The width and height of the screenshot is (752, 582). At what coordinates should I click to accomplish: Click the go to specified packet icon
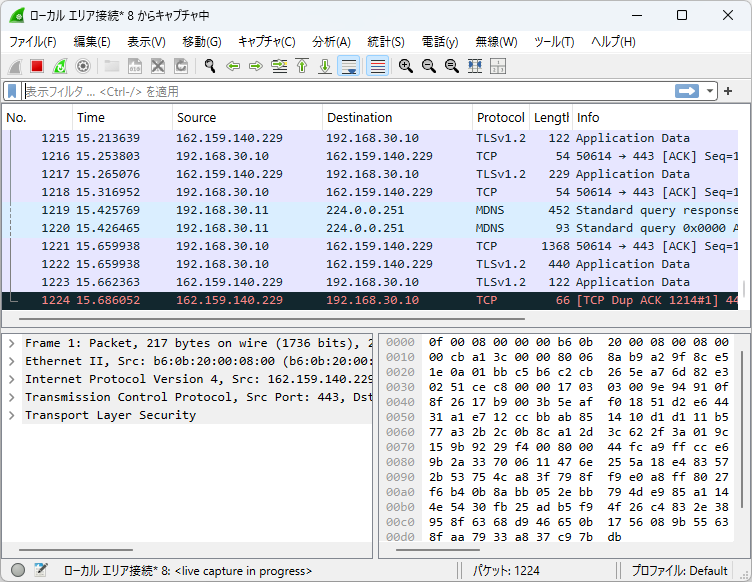pyautogui.click(x=279, y=66)
